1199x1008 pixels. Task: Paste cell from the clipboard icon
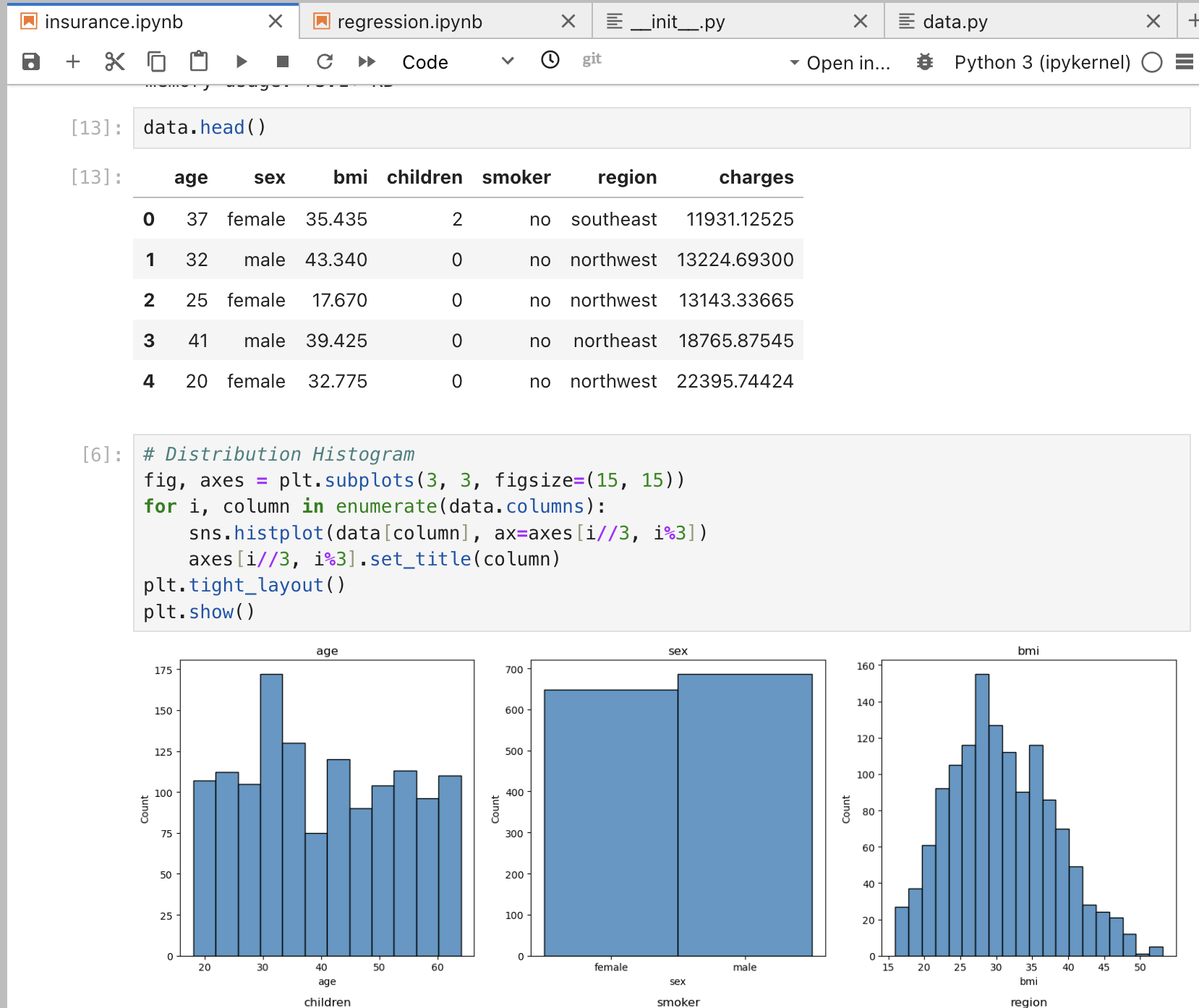[x=198, y=61]
